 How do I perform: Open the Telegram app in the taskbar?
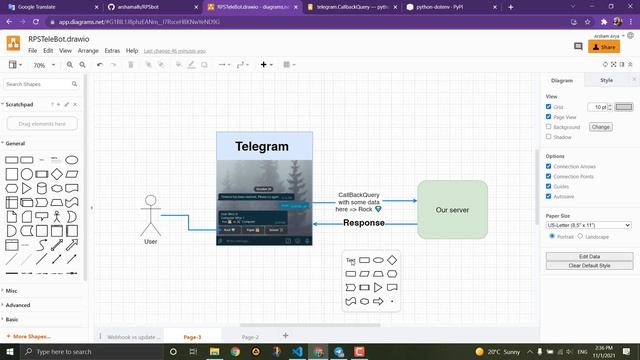pos(339,351)
